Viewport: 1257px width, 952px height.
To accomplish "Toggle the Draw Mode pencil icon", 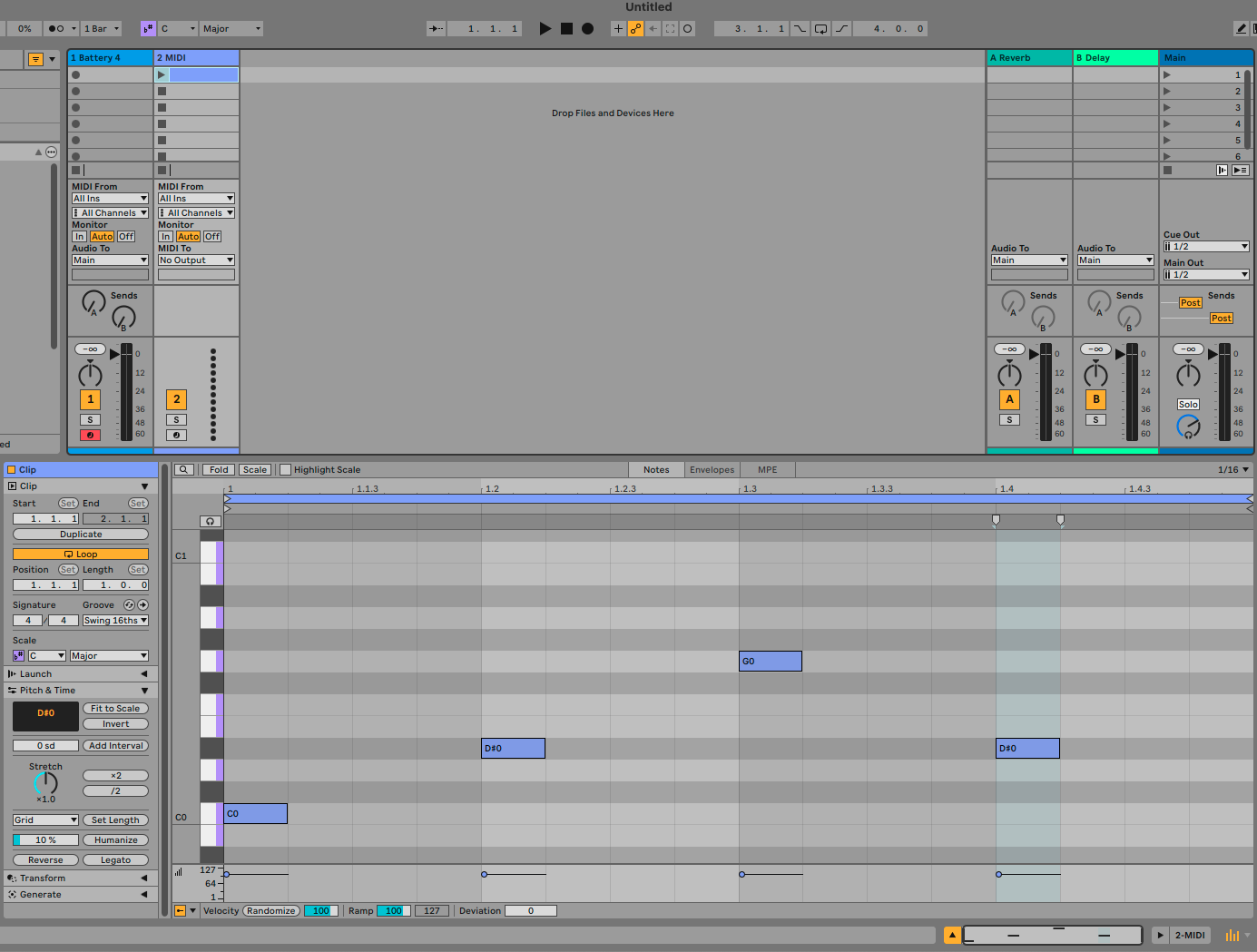I will coord(1241,29).
